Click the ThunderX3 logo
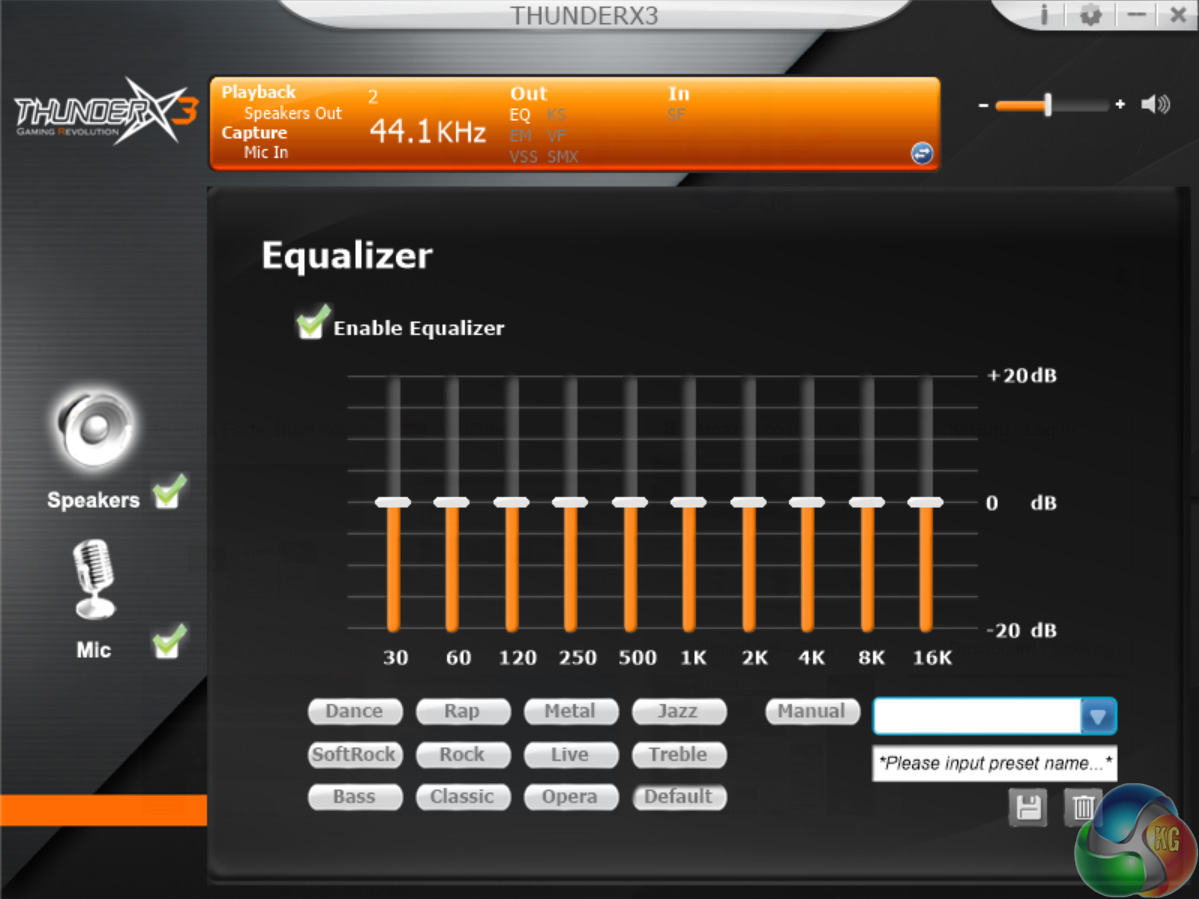The width and height of the screenshot is (1199, 899). tap(106, 112)
